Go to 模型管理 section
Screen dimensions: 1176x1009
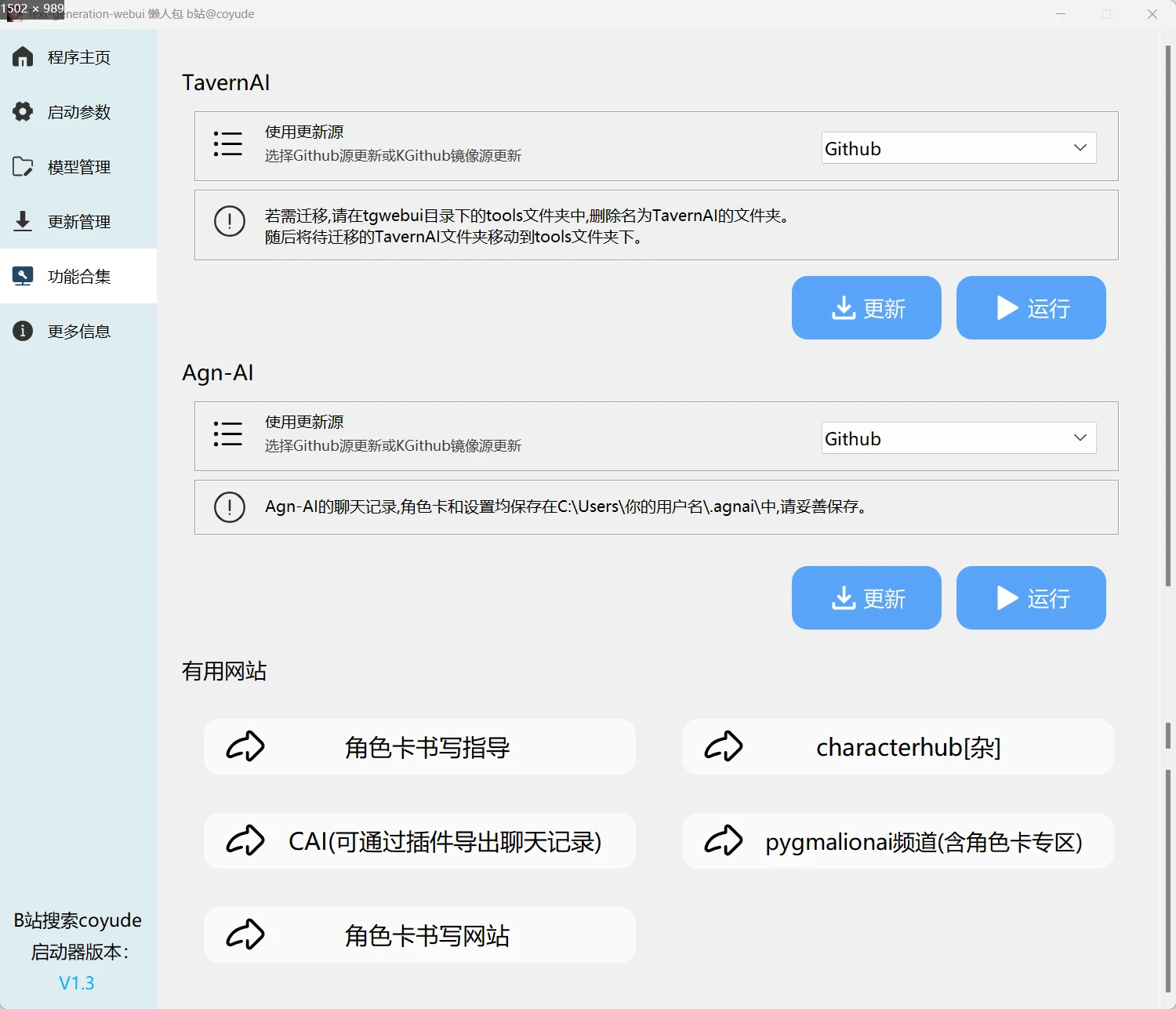click(78, 167)
